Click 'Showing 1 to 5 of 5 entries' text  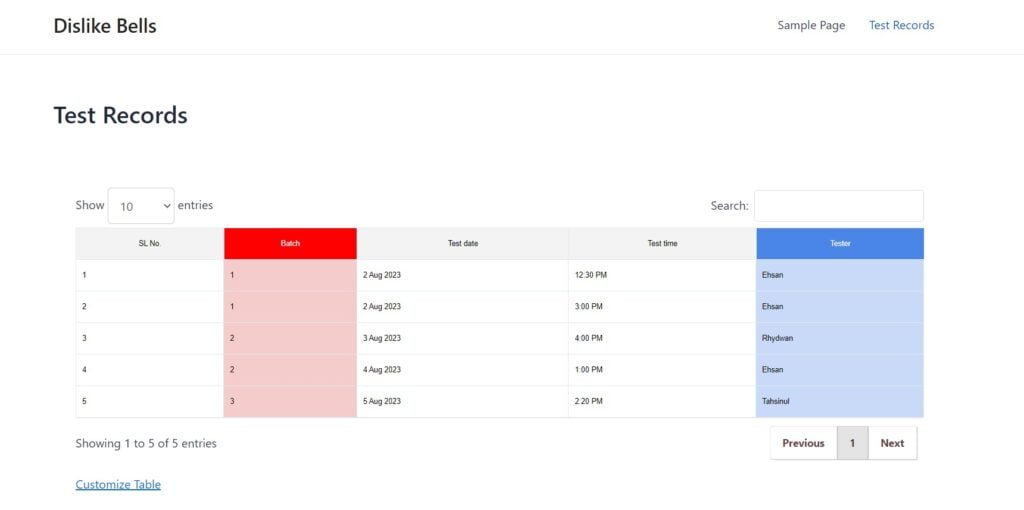(146, 443)
